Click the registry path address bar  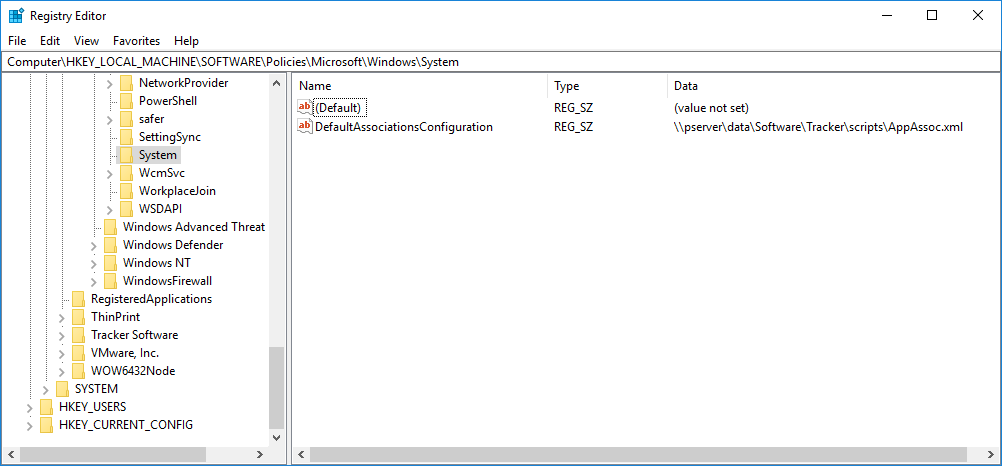click(x=500, y=62)
